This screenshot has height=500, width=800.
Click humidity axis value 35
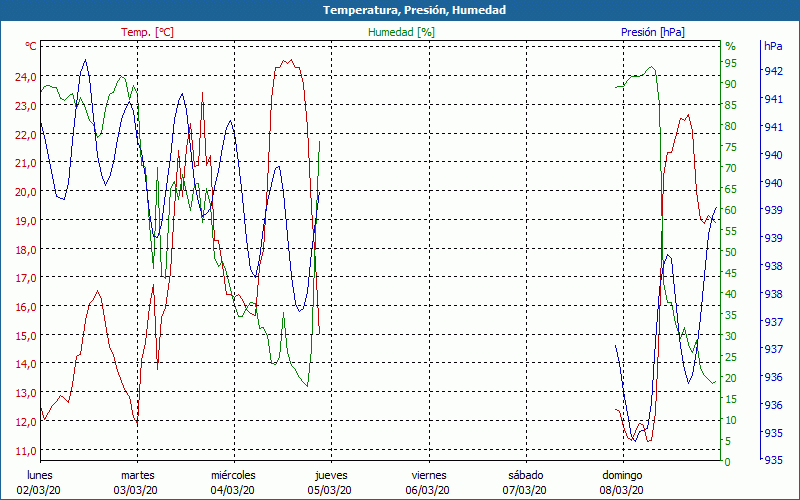[x=731, y=315]
